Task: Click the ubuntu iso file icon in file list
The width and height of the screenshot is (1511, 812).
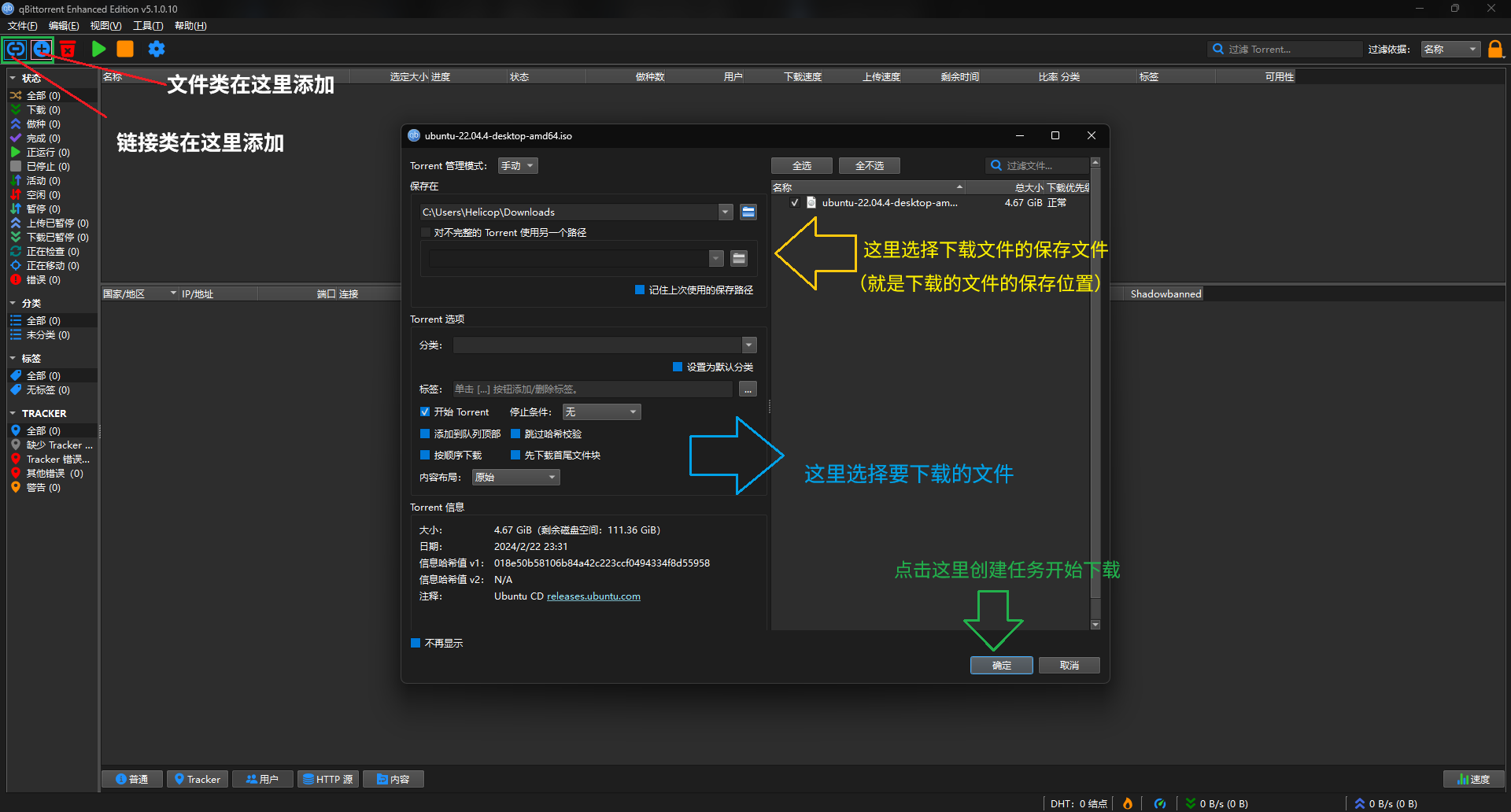Action: pos(811,202)
